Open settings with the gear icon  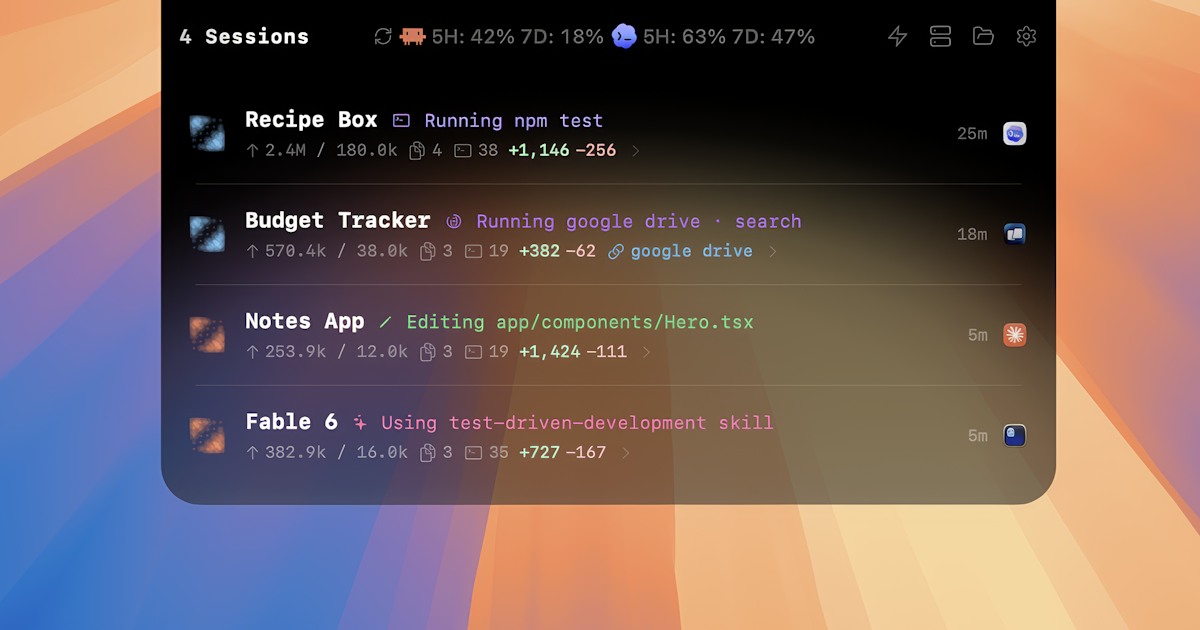pyautogui.click(x=1026, y=37)
